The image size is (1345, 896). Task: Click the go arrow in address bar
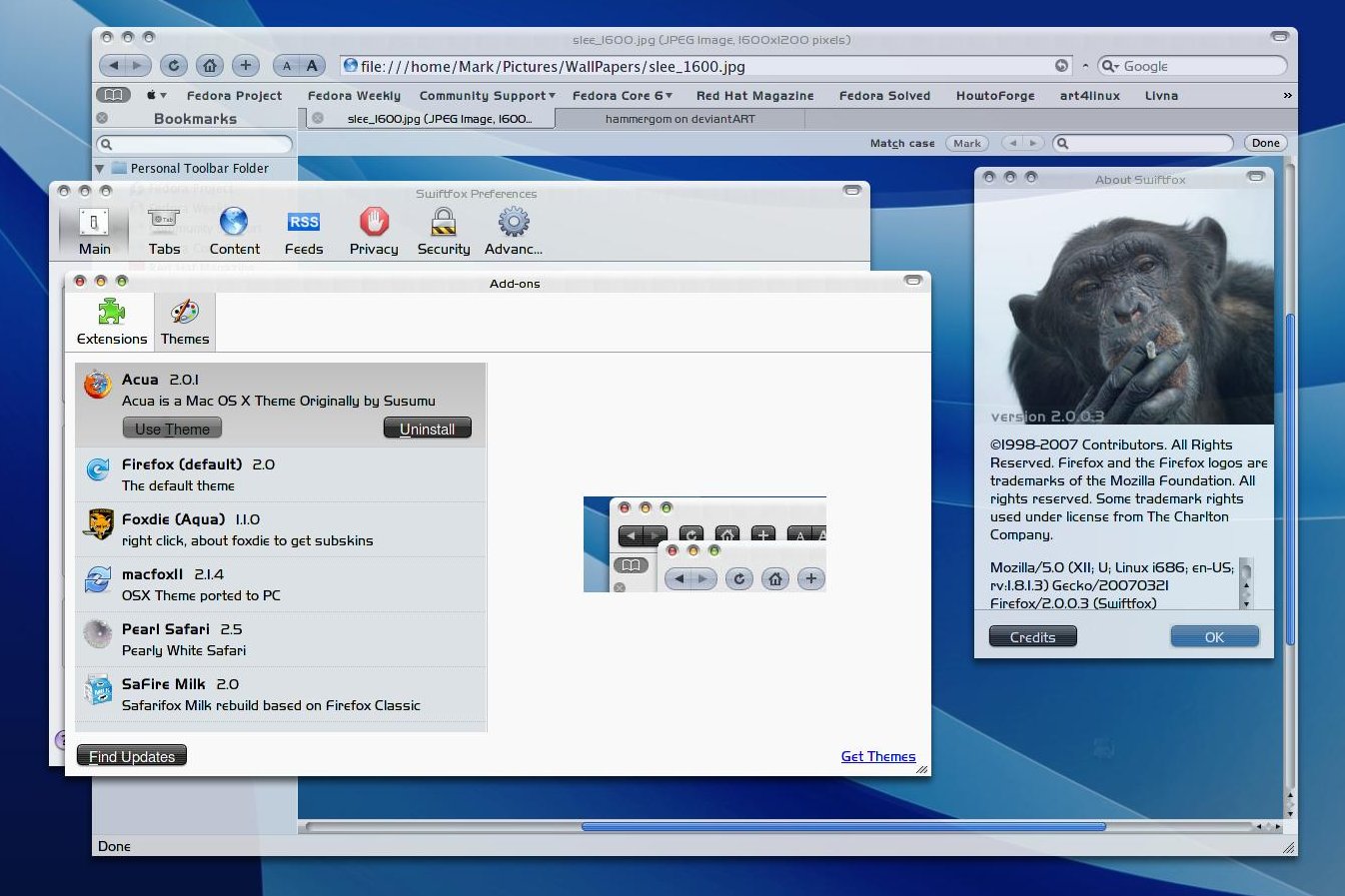1061,66
